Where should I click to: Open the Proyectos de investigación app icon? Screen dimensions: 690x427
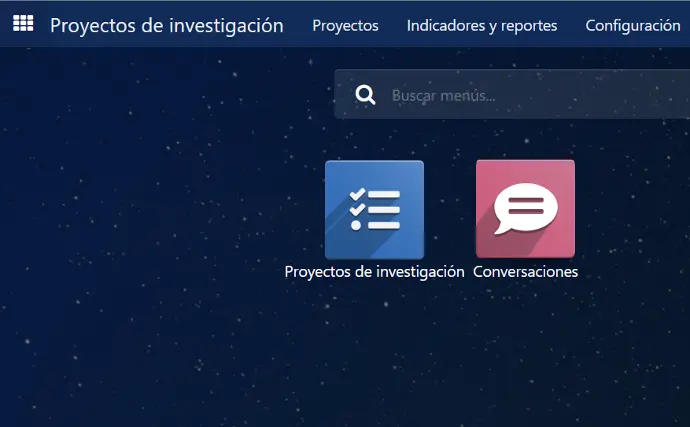pyautogui.click(x=374, y=210)
